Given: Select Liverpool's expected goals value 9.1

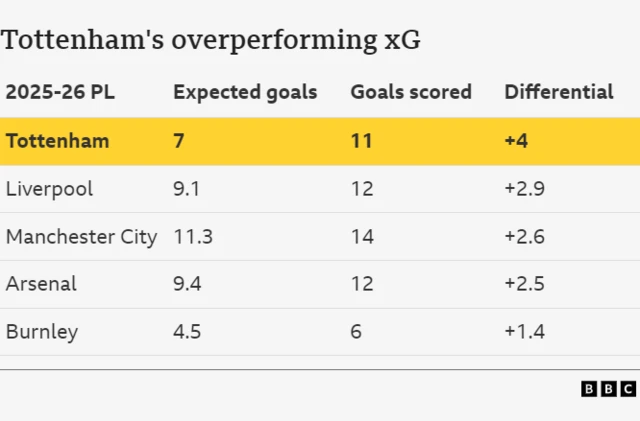Looking at the screenshot, I should 187,188.
